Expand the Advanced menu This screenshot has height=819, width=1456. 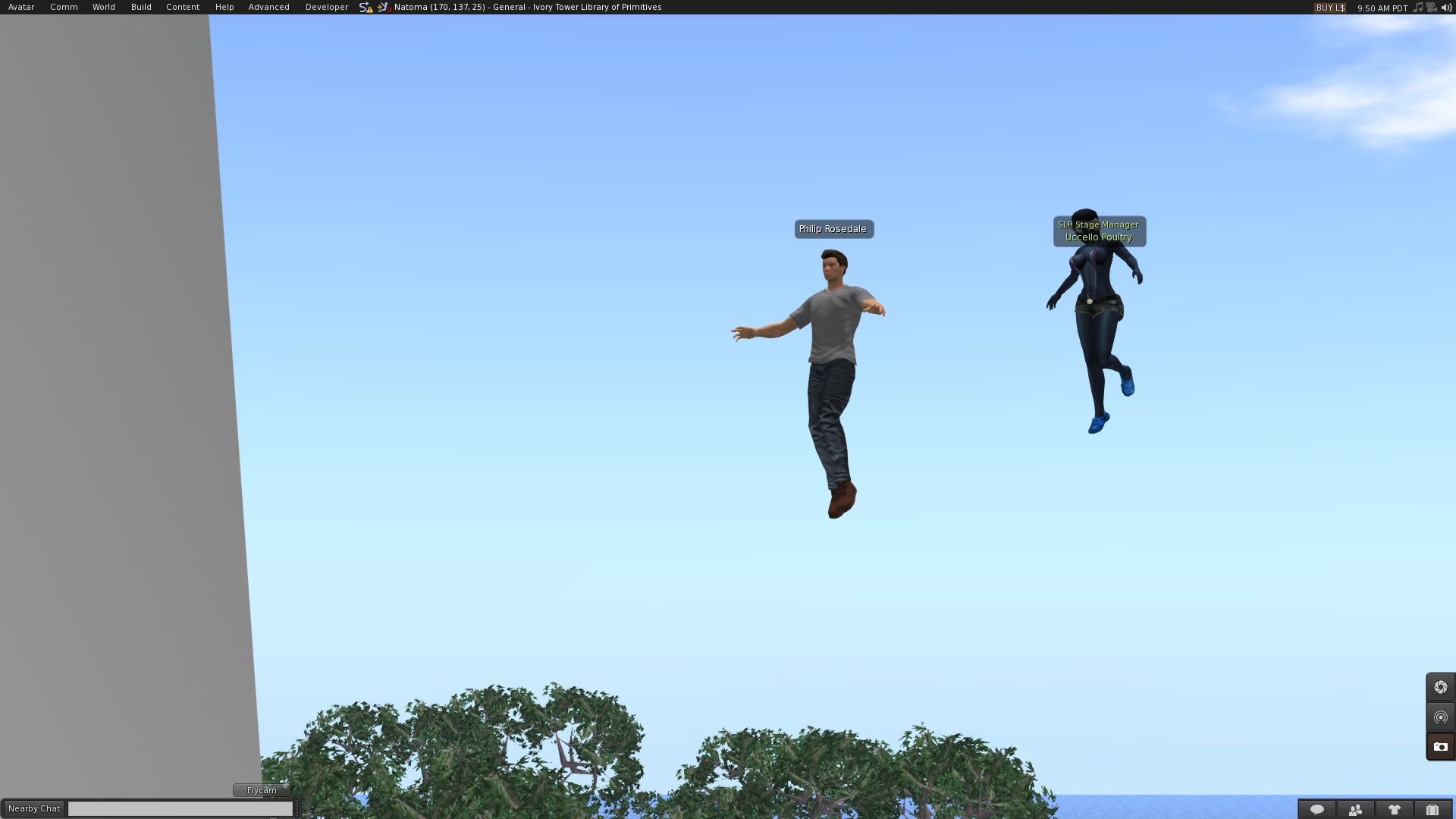tap(269, 7)
